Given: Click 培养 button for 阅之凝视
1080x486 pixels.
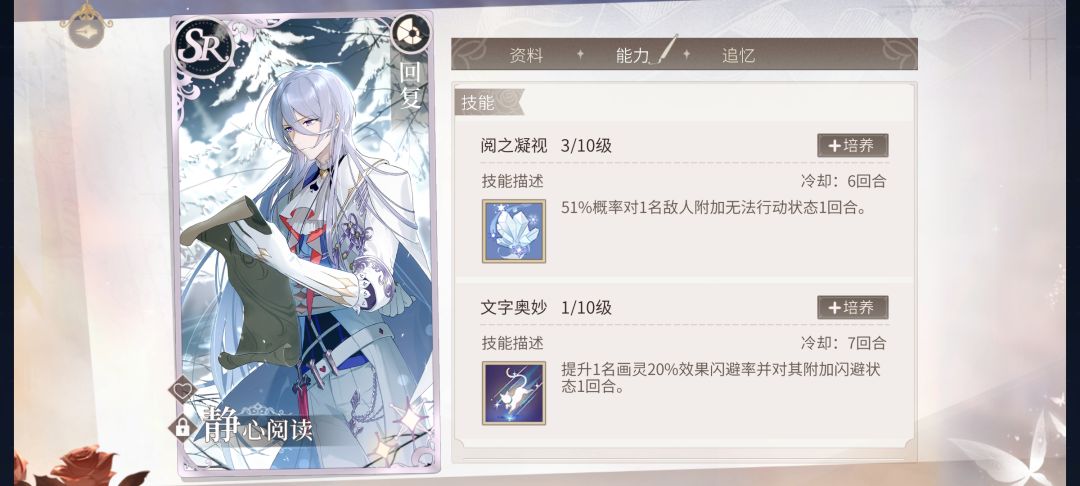Looking at the screenshot, I should point(853,145).
